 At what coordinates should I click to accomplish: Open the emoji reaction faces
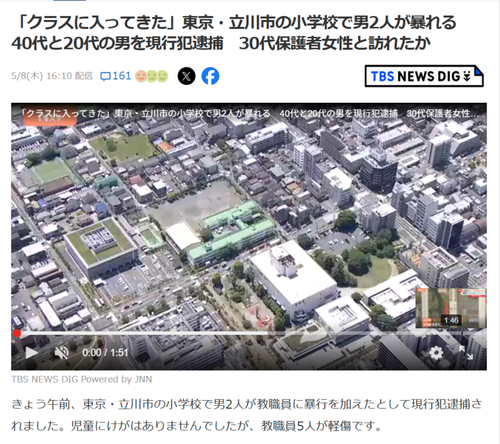[x=152, y=76]
